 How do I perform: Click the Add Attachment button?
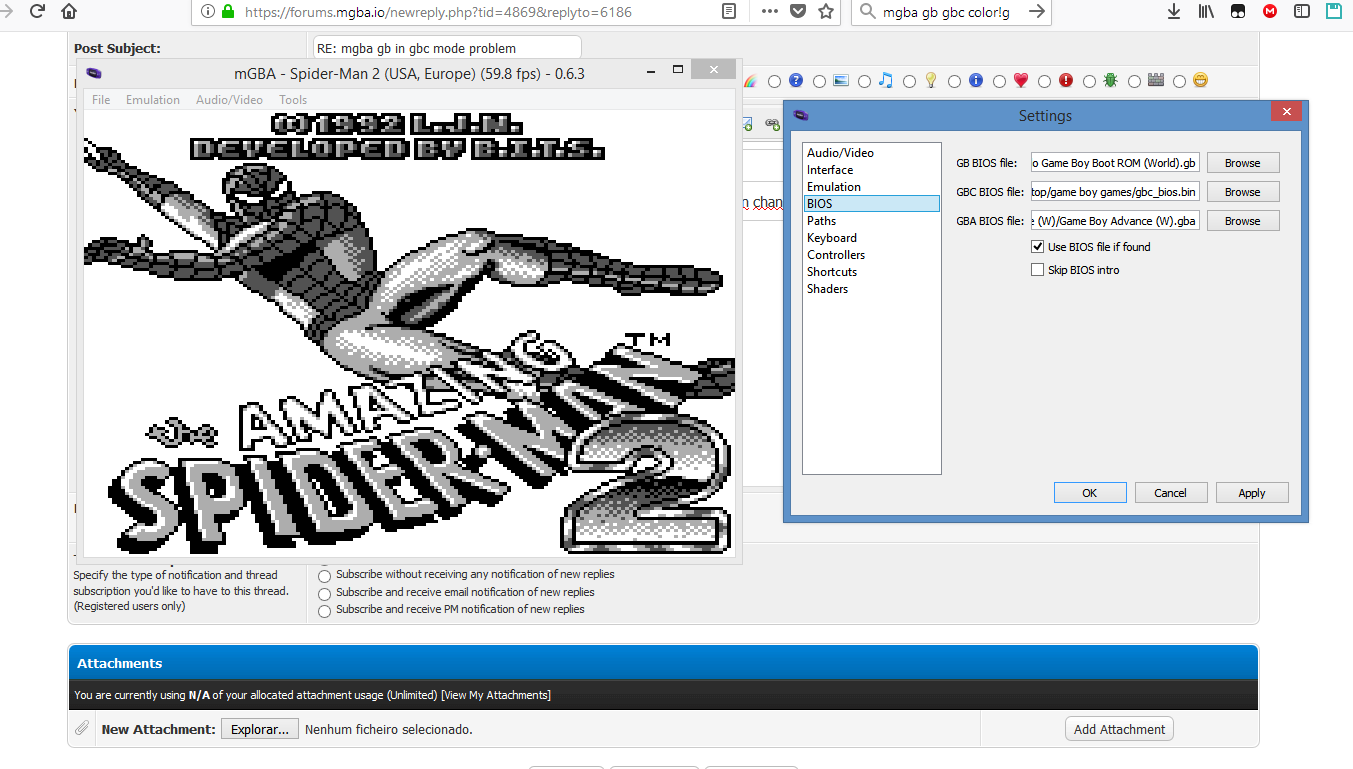pos(1120,729)
